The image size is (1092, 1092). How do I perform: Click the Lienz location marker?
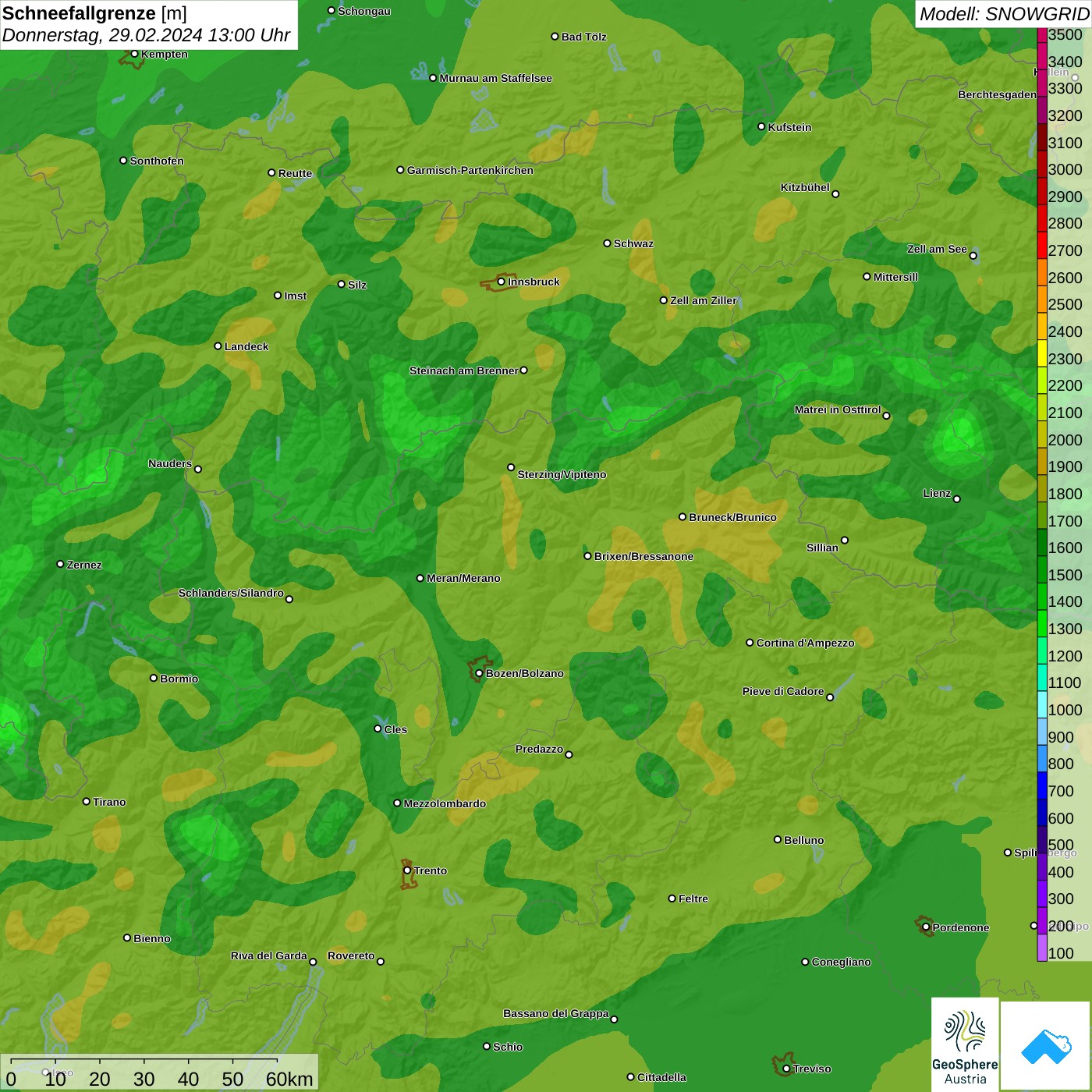957,499
